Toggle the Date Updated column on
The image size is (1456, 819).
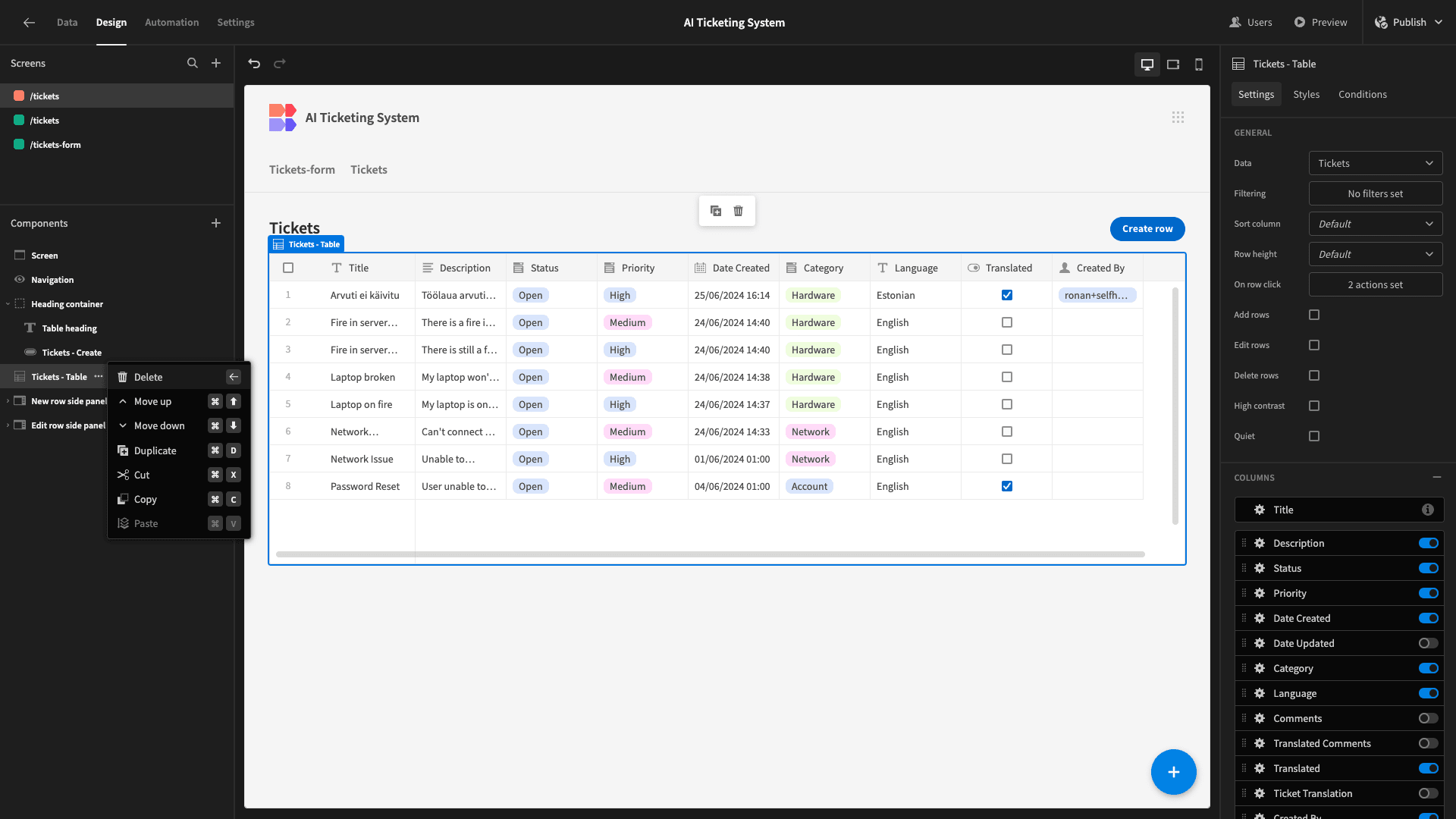pos(1429,643)
